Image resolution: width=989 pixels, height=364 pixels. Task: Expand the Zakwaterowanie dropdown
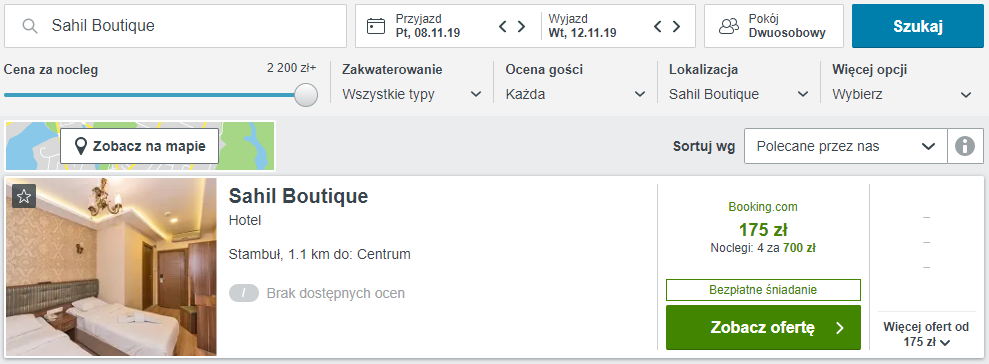[412, 95]
